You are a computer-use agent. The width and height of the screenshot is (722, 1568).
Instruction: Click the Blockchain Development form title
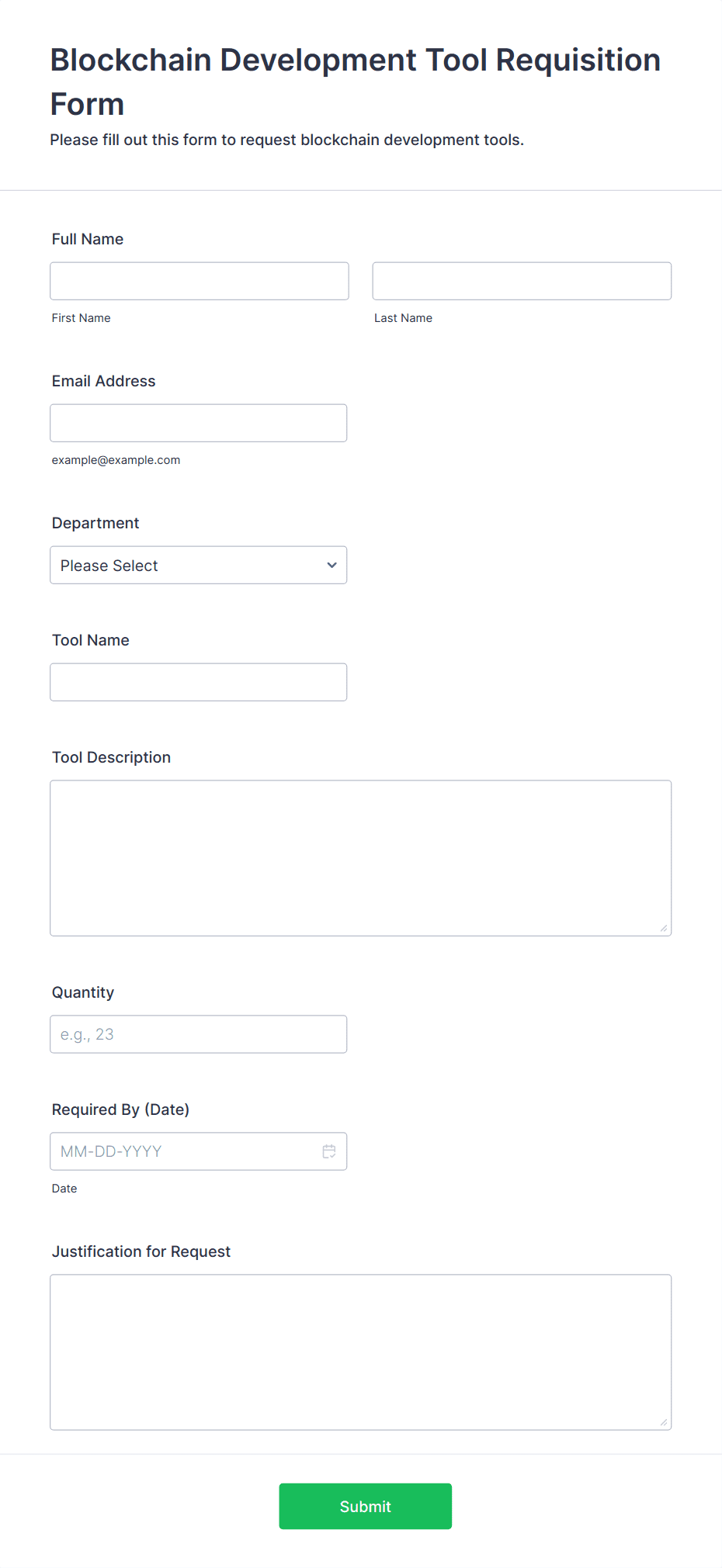pyautogui.click(x=356, y=81)
